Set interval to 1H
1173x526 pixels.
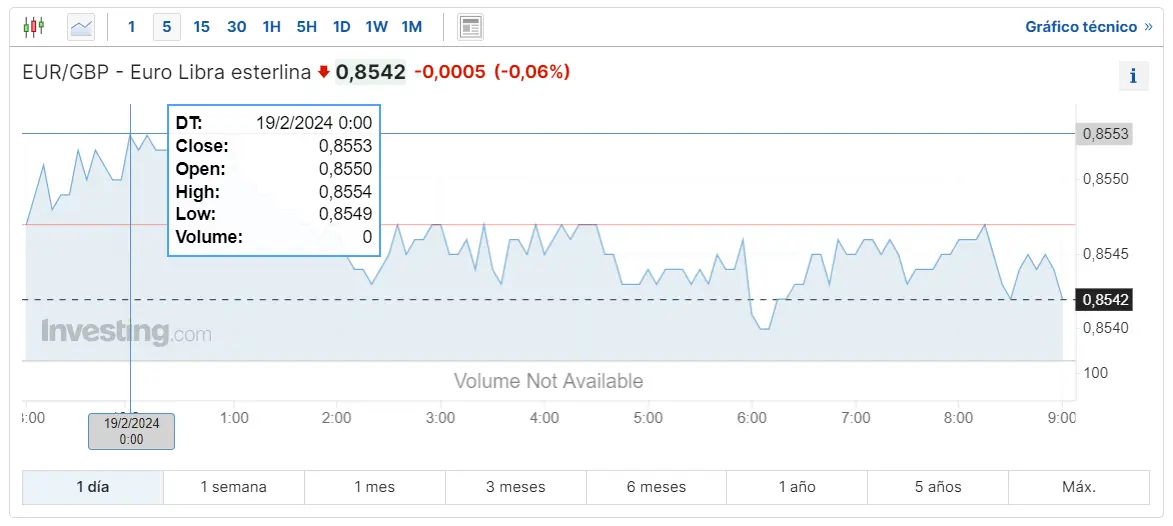pyautogui.click(x=272, y=28)
